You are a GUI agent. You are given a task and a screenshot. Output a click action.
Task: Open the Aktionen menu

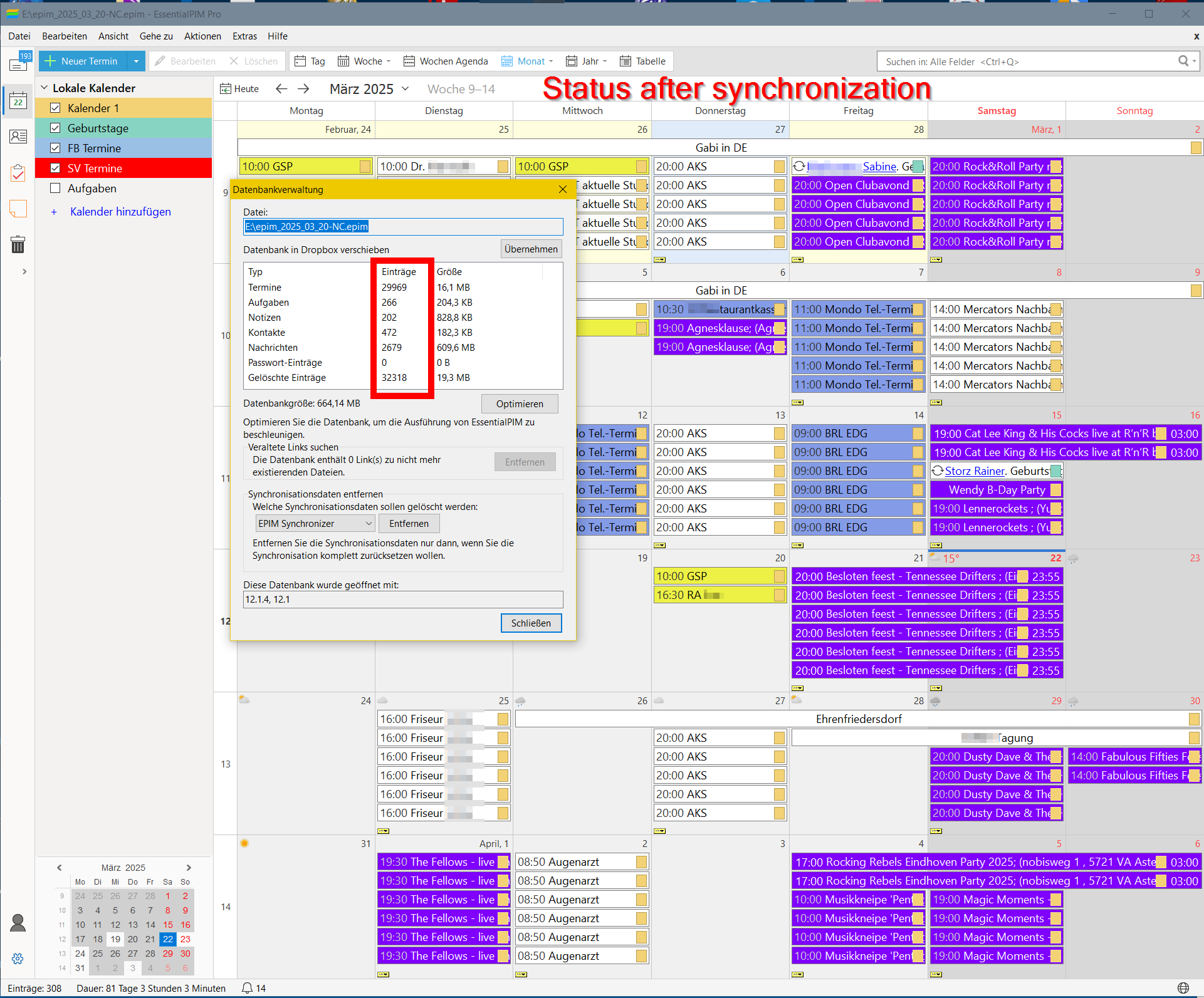point(202,36)
